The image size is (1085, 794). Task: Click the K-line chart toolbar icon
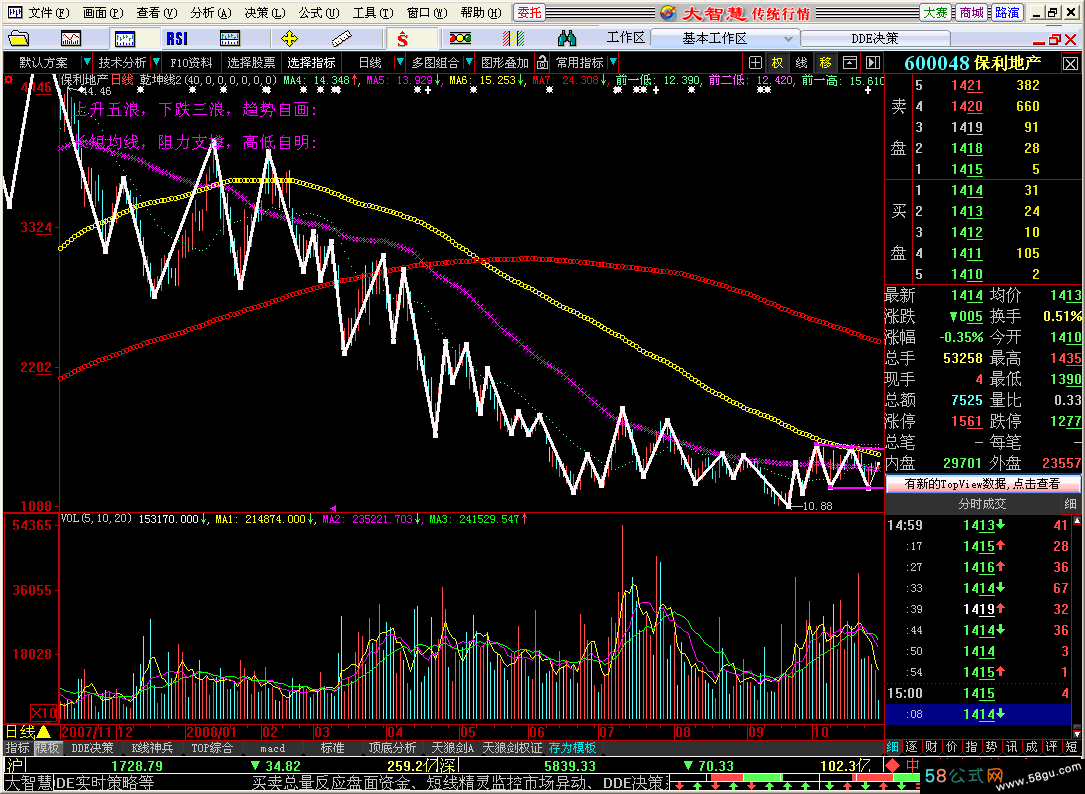[x=125, y=38]
